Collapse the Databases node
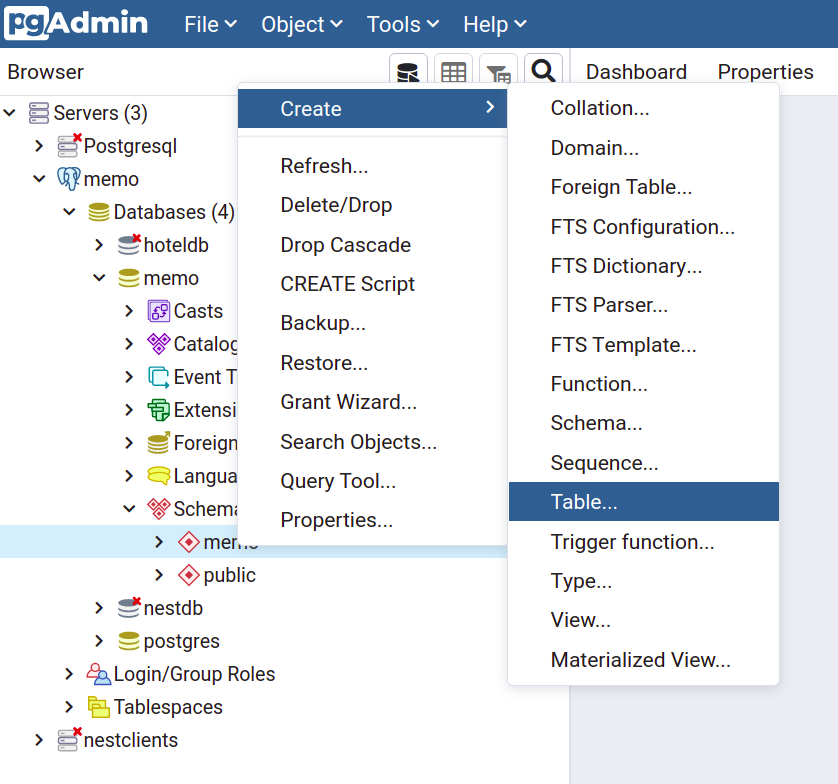This screenshot has width=838, height=784. pyautogui.click(x=69, y=212)
